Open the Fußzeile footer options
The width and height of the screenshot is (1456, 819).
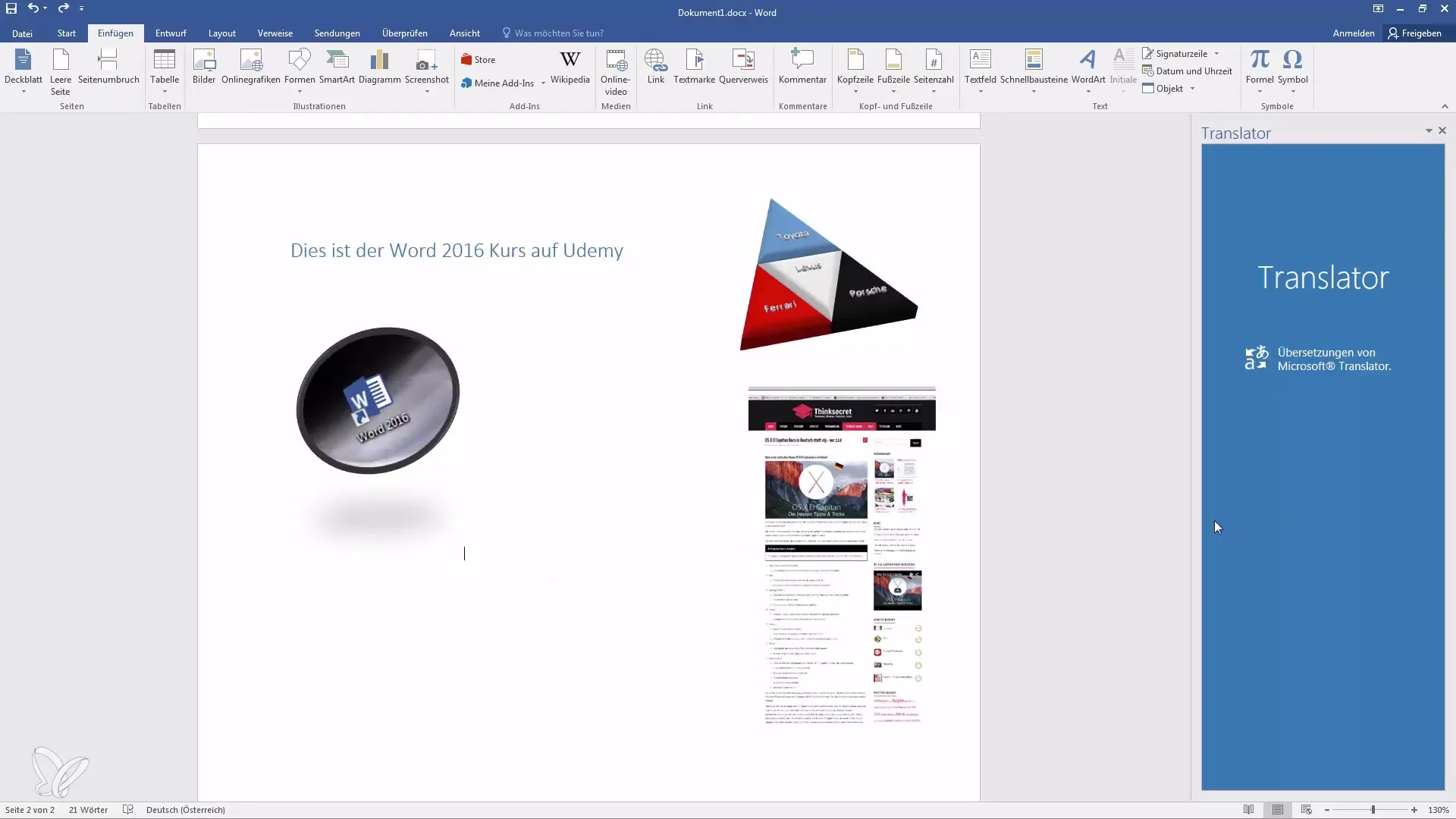(893, 71)
